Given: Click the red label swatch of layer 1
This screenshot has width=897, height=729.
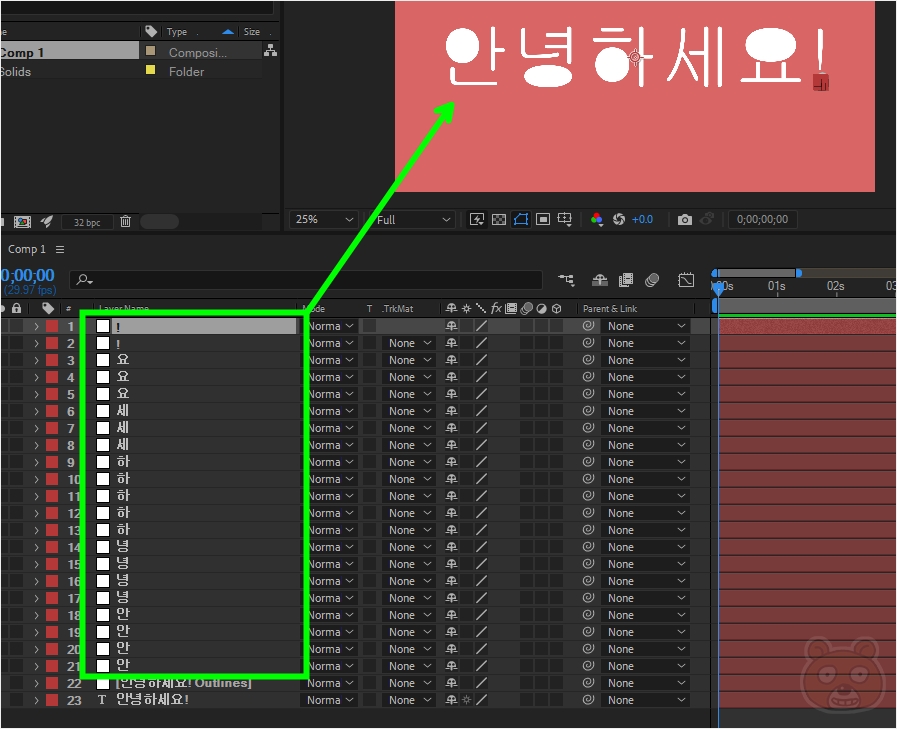Looking at the screenshot, I should 52,326.
